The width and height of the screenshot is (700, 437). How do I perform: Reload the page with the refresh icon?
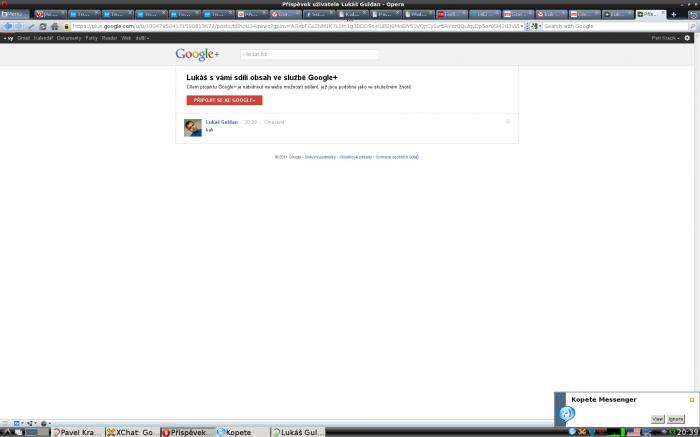coord(43,26)
